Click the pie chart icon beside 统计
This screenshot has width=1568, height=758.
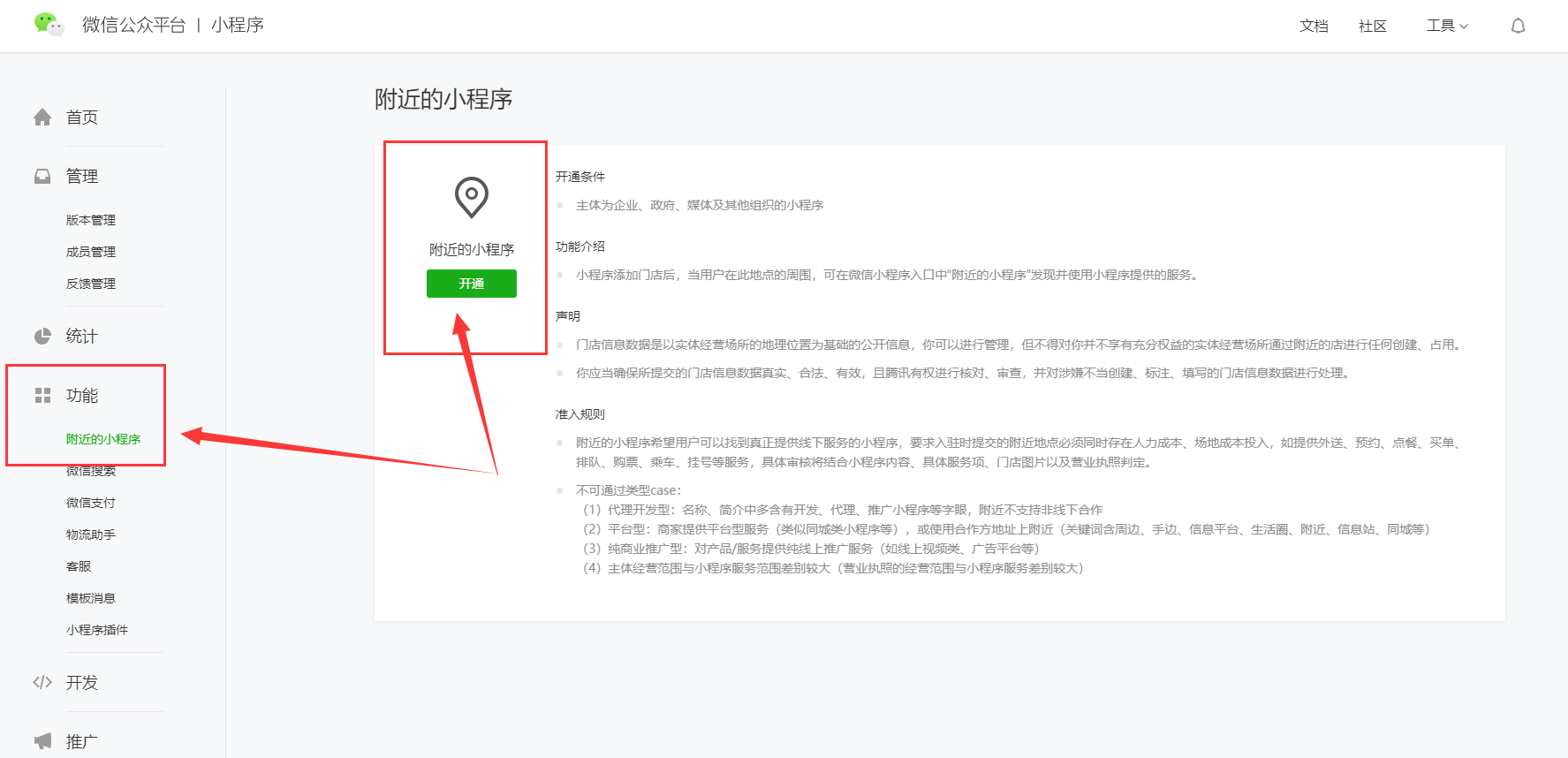[x=42, y=337]
